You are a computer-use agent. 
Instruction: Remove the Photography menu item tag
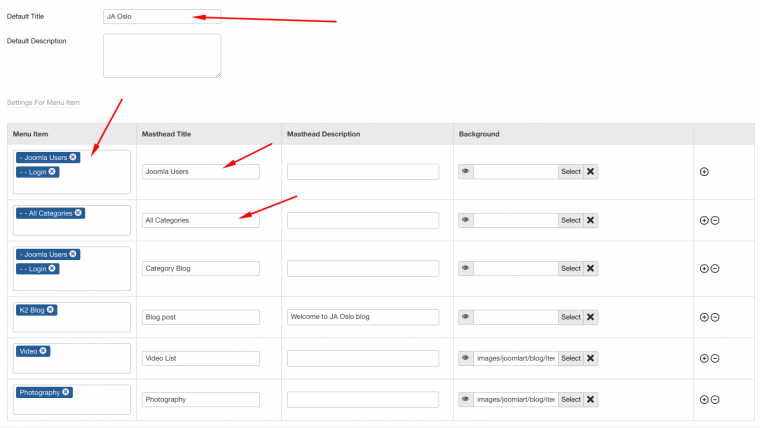click(66, 392)
